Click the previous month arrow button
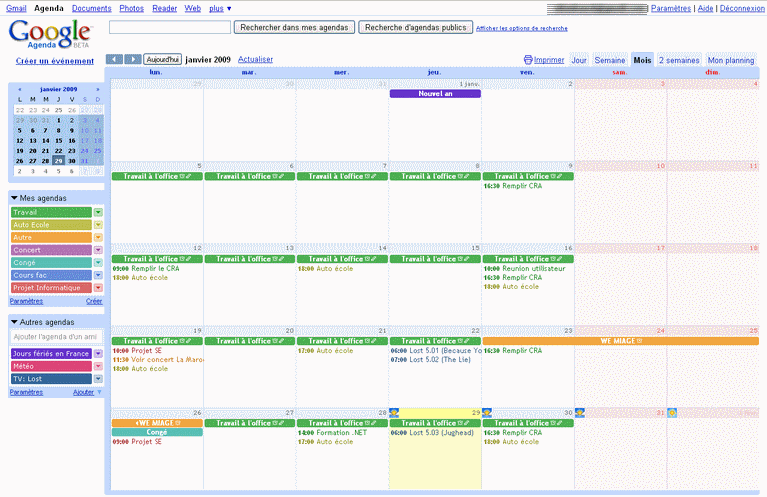767x497 pixels. (114, 59)
